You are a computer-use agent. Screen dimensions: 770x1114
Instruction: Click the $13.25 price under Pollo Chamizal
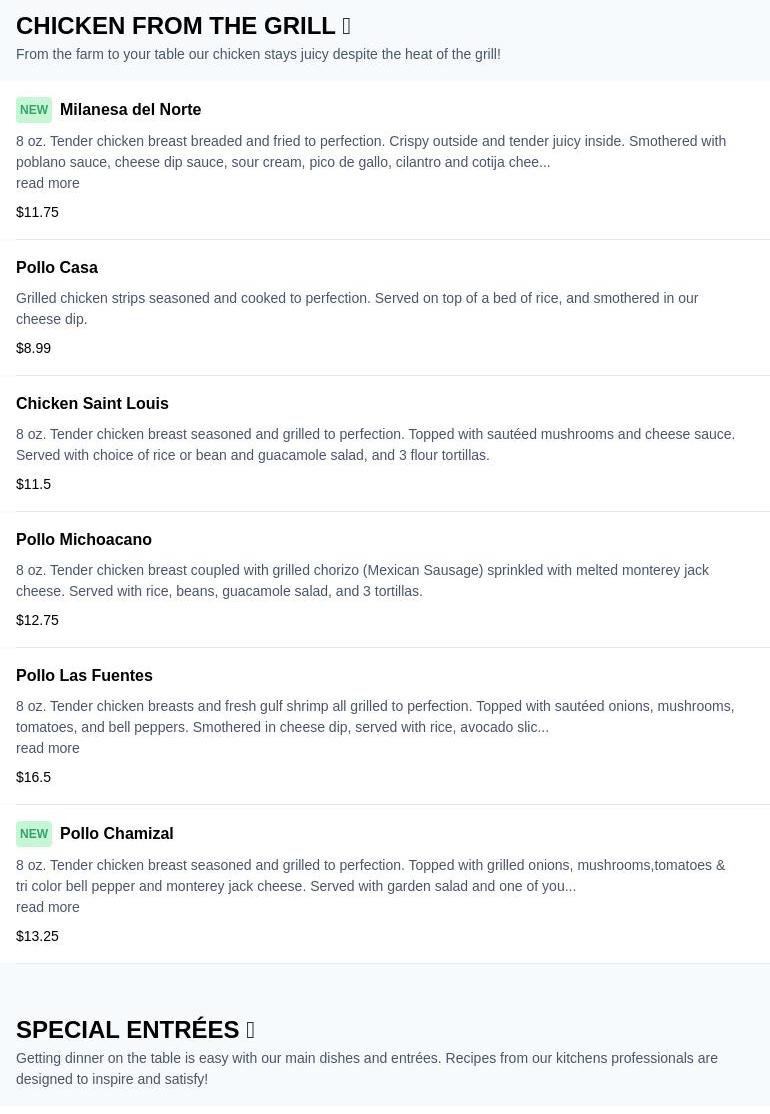pyautogui.click(x=38, y=936)
